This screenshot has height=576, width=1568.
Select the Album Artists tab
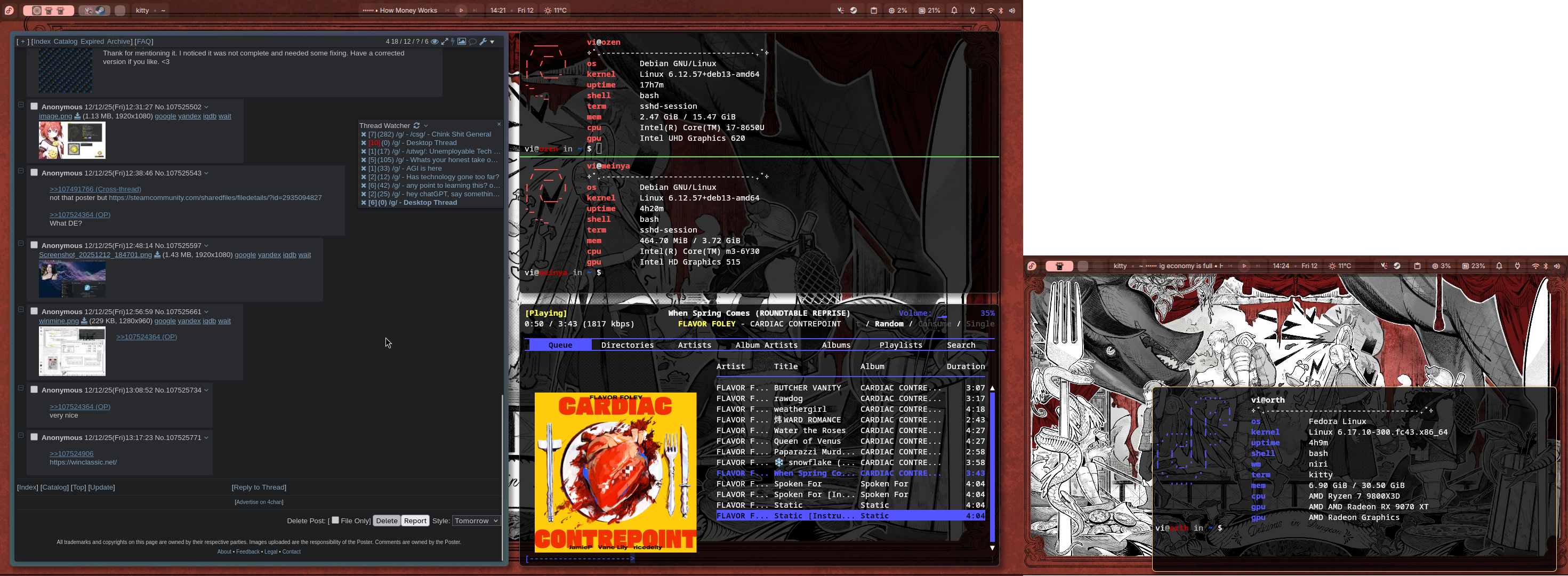point(766,345)
